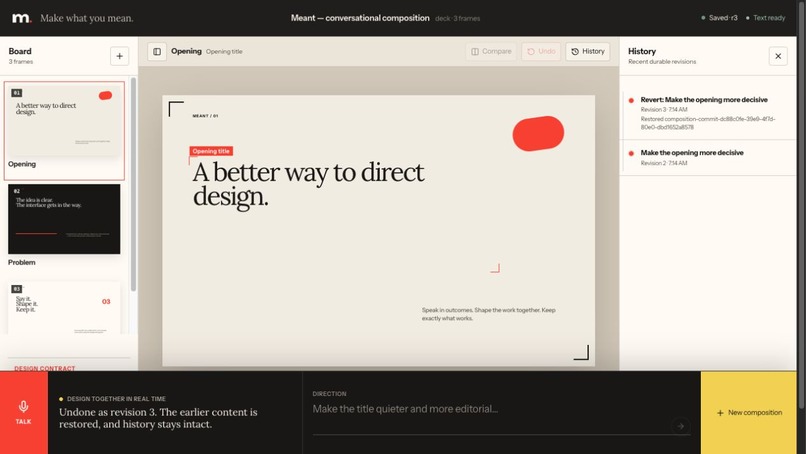The image size is (806, 454).
Task: Click the 'Restored composition-commit' hash text
Action: pyautogui.click(x=708, y=123)
